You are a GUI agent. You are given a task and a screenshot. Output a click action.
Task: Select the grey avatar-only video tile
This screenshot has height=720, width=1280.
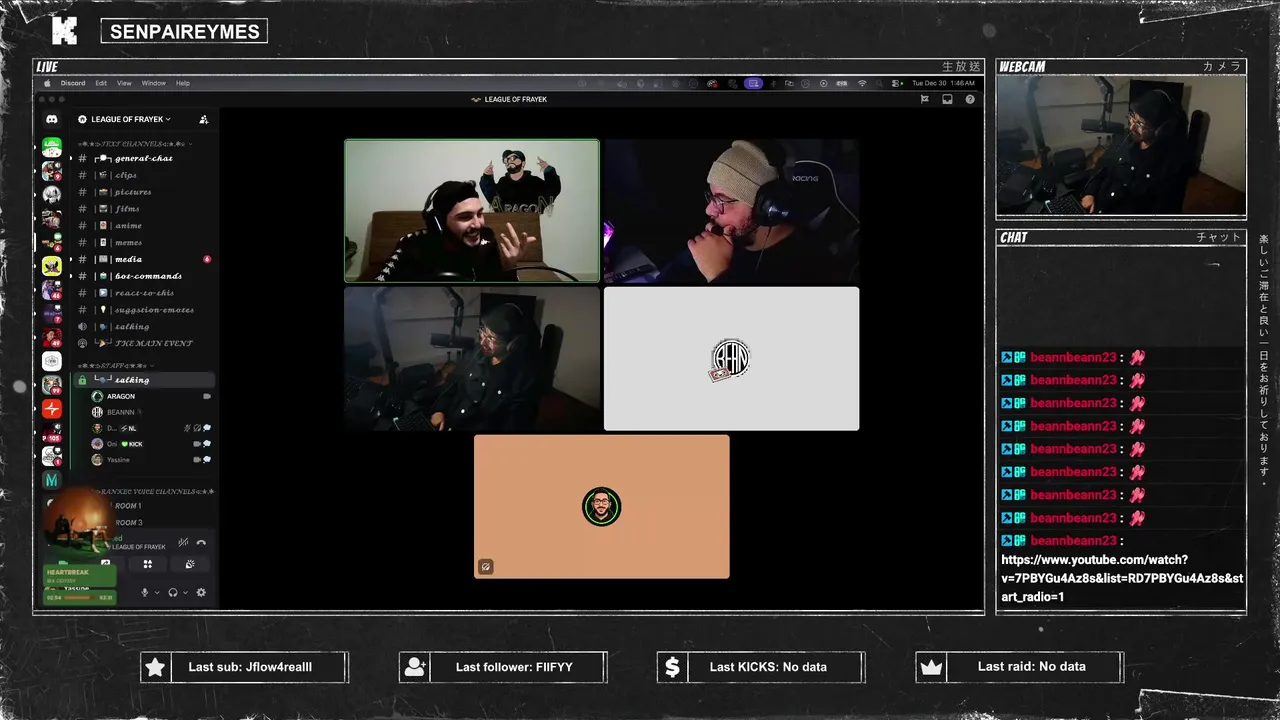click(731, 359)
